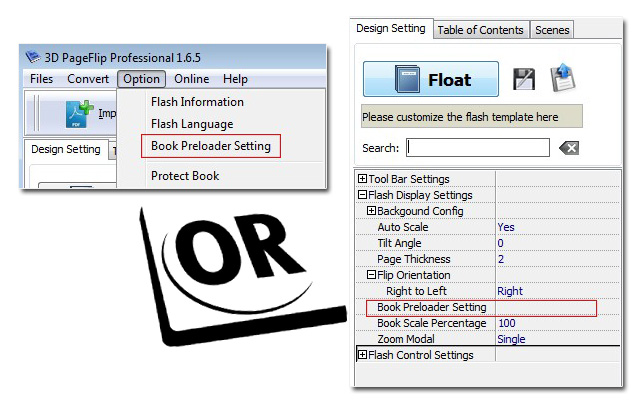
Task: Click Design Setting tab in left window
Action: coord(66,149)
